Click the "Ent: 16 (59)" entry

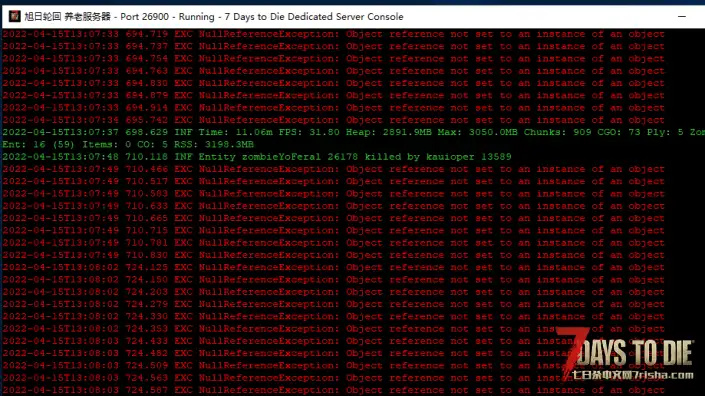38,145
